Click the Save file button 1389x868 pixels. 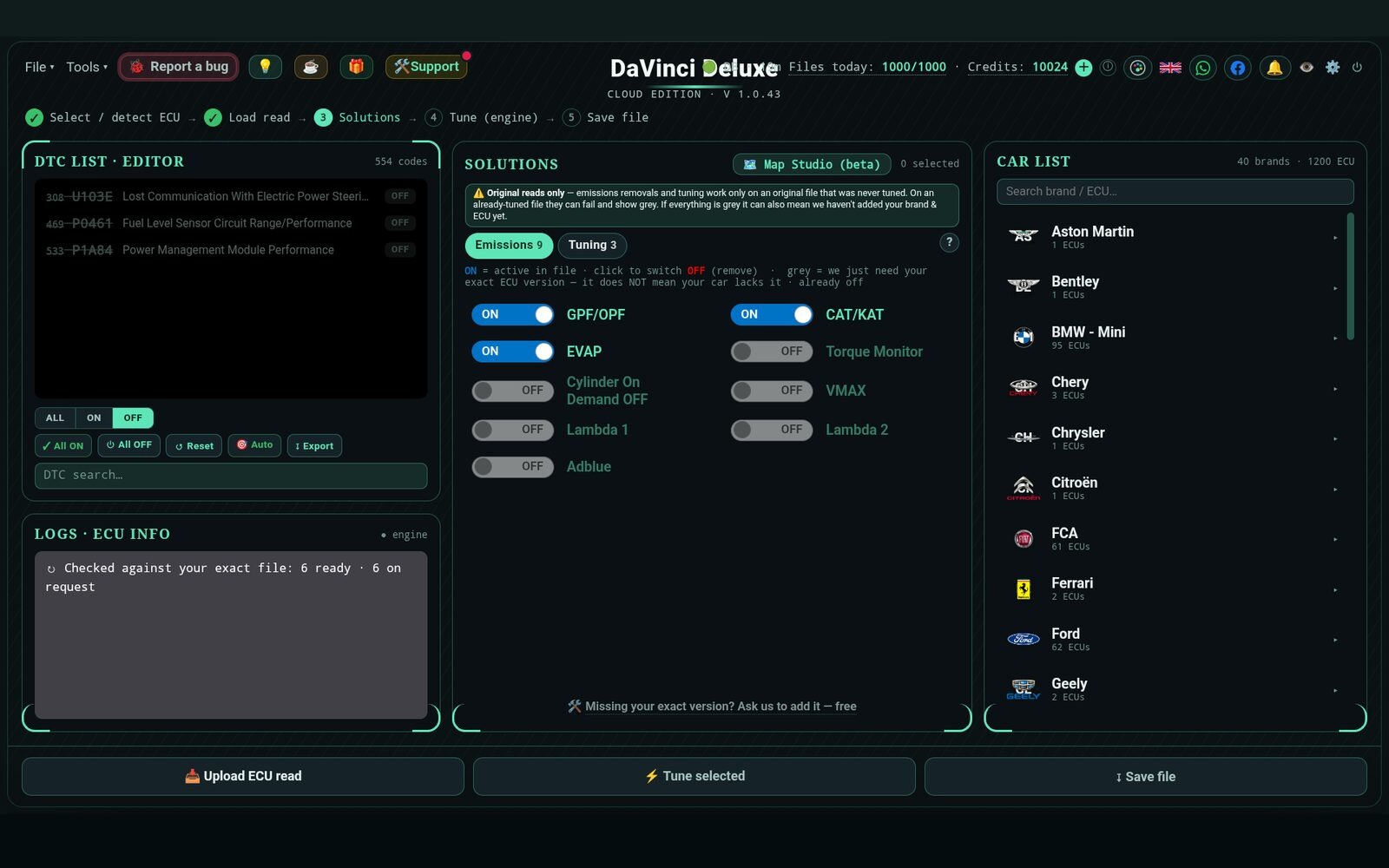click(x=1146, y=777)
